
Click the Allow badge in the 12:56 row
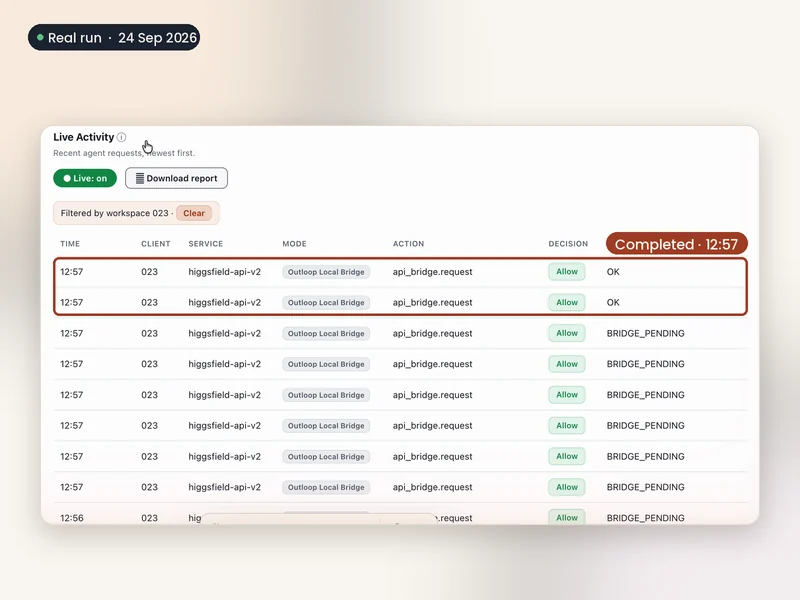(567, 517)
